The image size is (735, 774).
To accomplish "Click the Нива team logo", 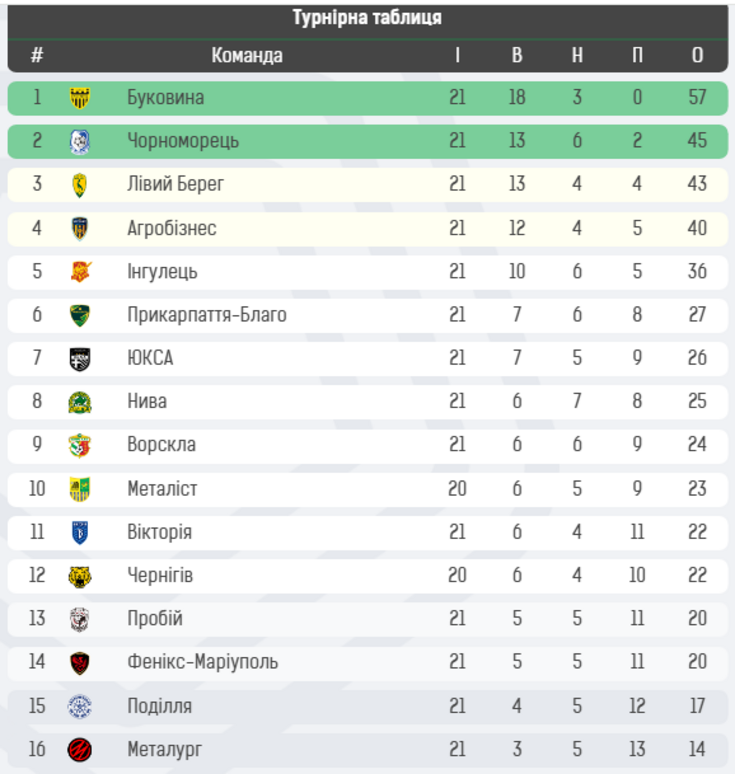I will (x=80, y=402).
